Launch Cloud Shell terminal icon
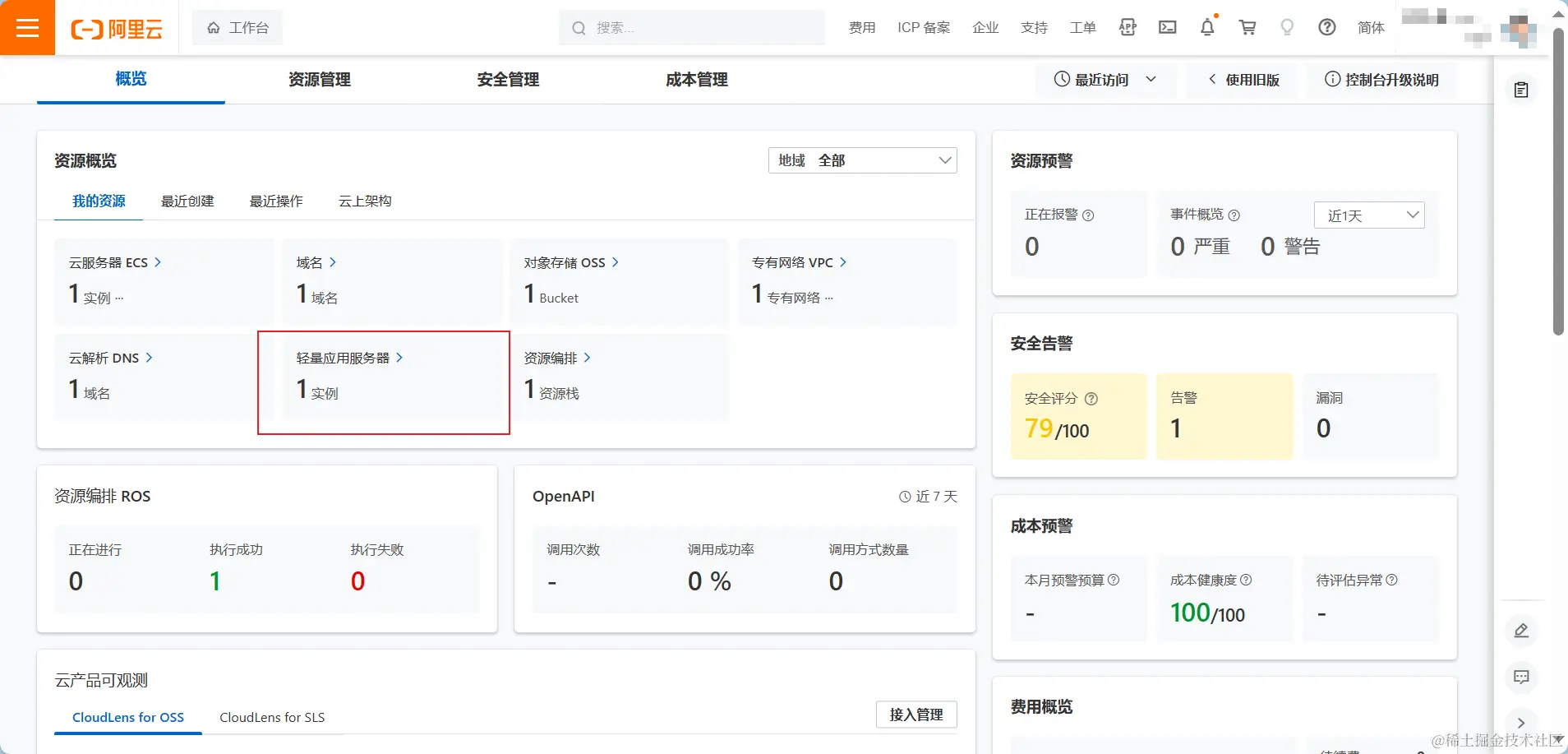Image resolution: width=1568 pixels, height=754 pixels. tap(1167, 27)
